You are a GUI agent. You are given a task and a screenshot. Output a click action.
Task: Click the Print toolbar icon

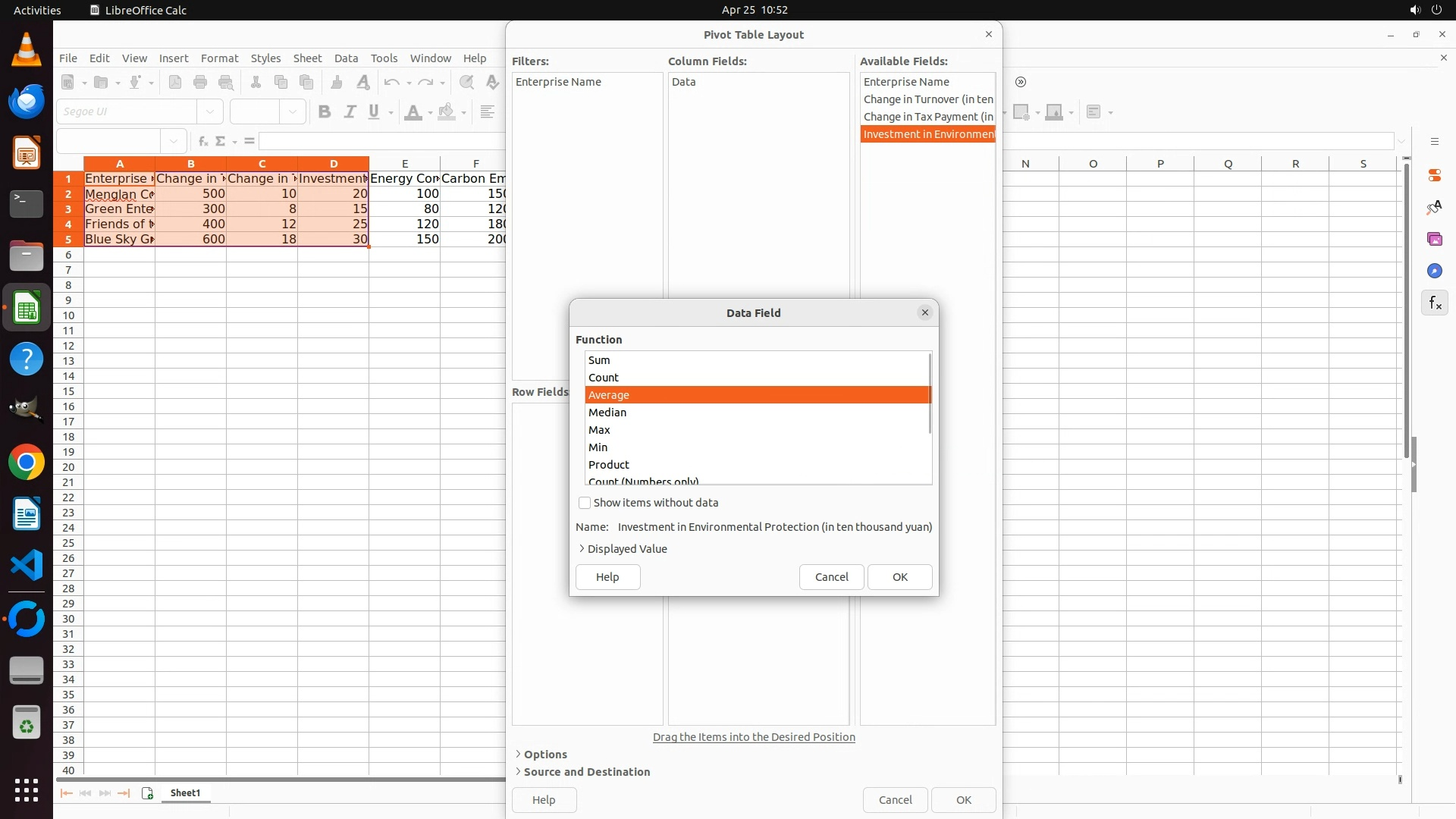[200, 83]
